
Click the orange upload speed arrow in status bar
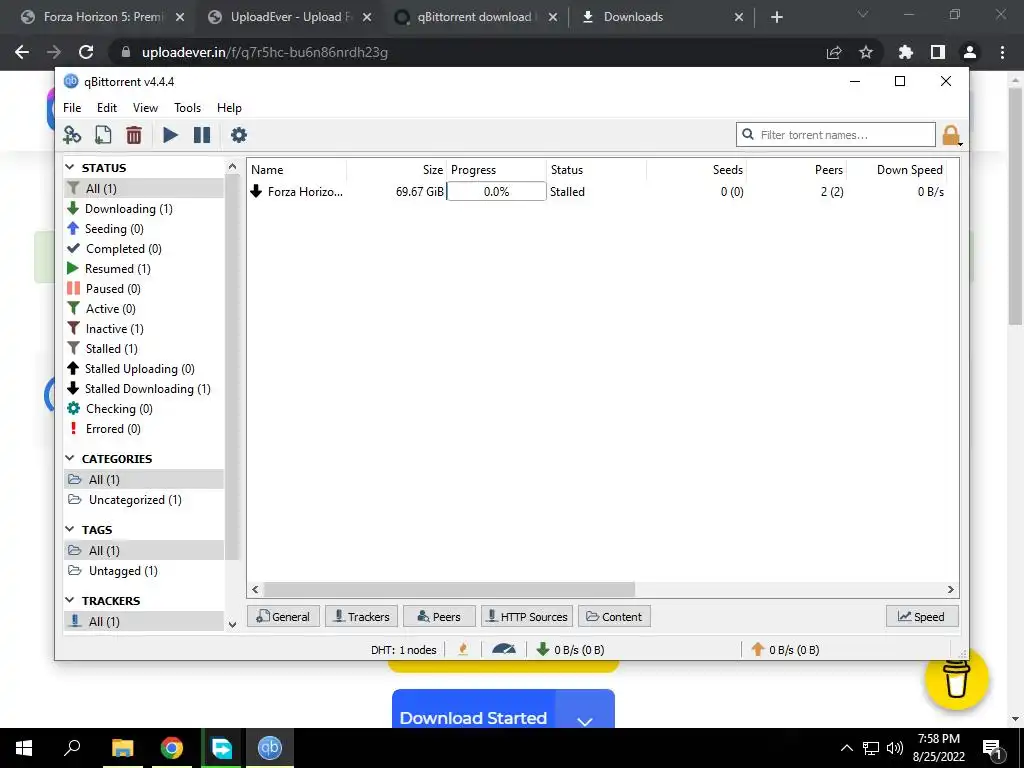[758, 649]
